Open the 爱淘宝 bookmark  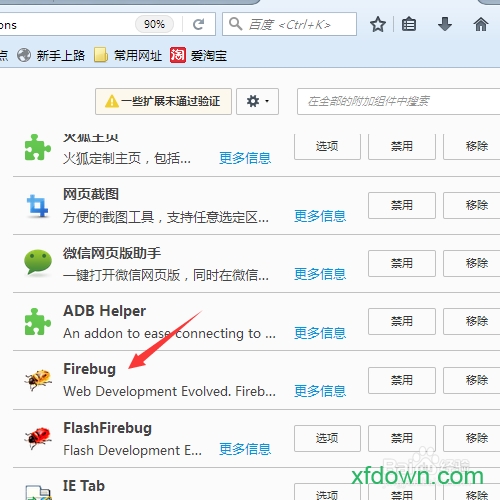(198, 55)
